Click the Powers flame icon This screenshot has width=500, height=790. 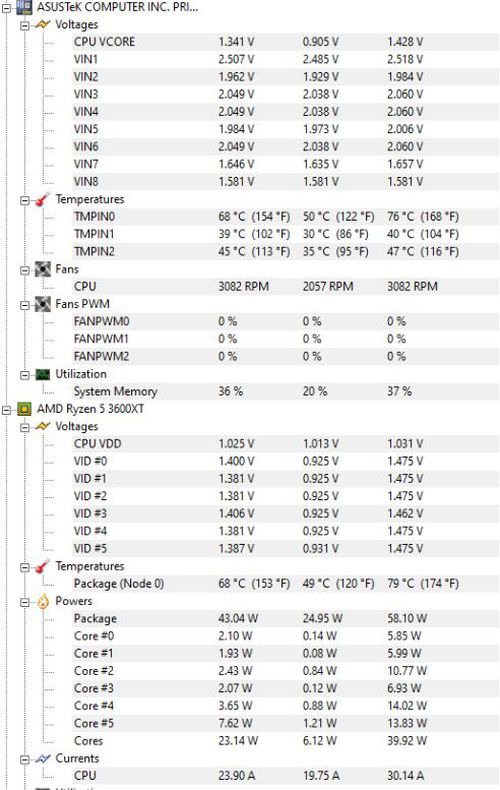tap(43, 601)
